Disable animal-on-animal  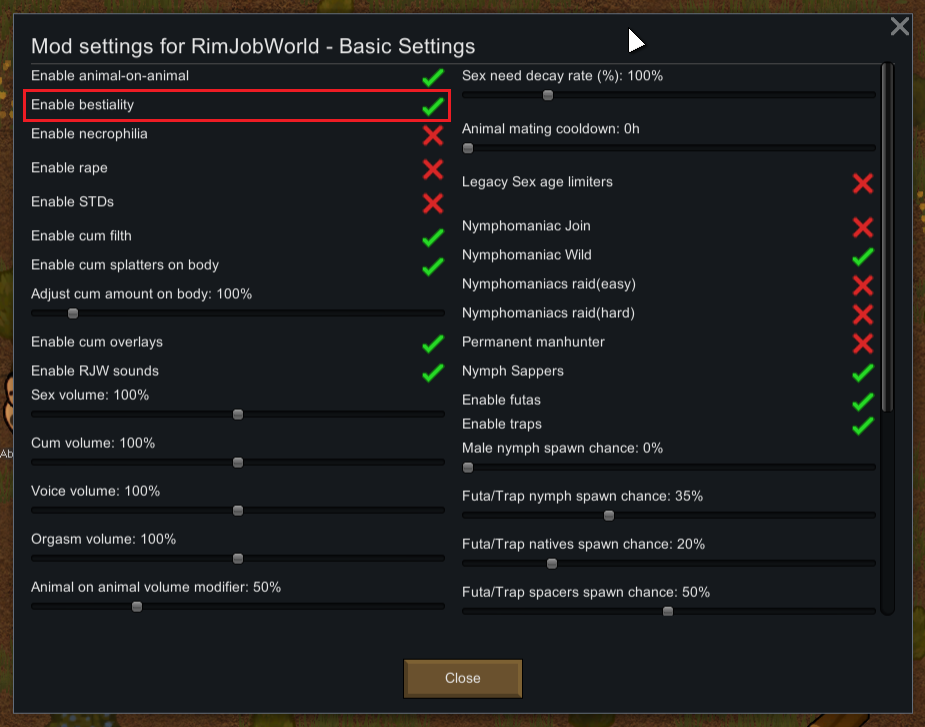click(x=432, y=75)
